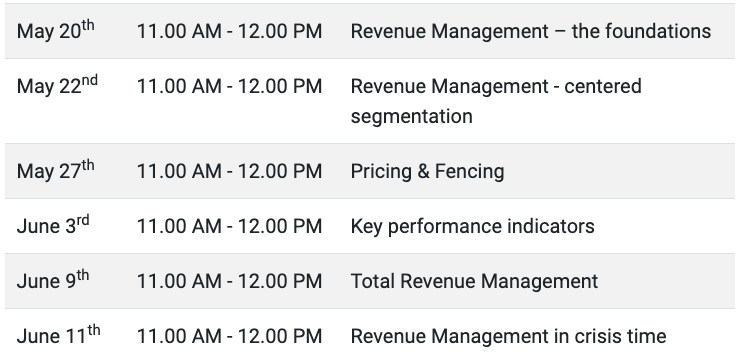Click 'Revenue Management - centered segmentation' title
Image resolution: width=744 pixels, height=362 pixels.
(x=496, y=101)
